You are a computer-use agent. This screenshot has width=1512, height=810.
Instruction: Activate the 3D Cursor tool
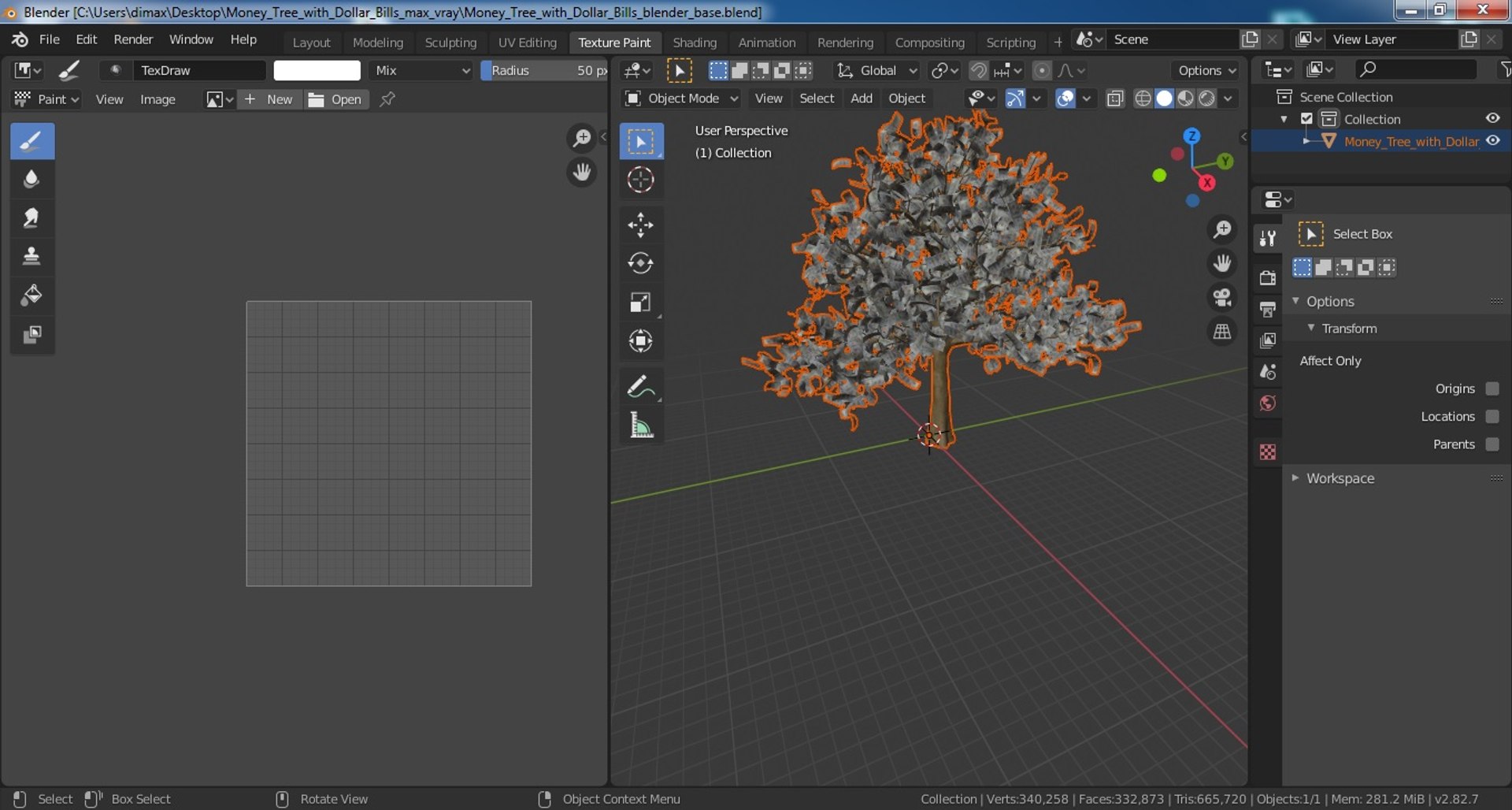[641, 180]
